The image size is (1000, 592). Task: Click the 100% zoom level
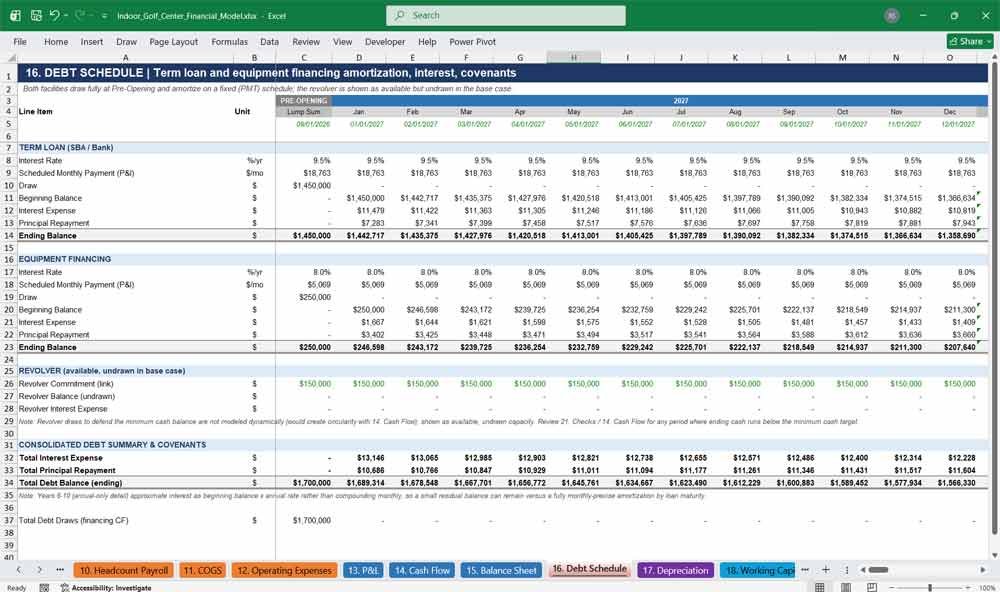[986, 588]
